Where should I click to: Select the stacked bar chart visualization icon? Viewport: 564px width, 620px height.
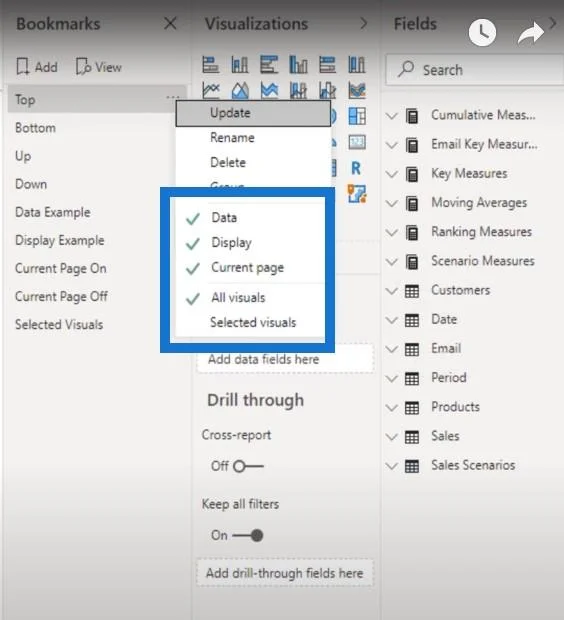(211, 65)
